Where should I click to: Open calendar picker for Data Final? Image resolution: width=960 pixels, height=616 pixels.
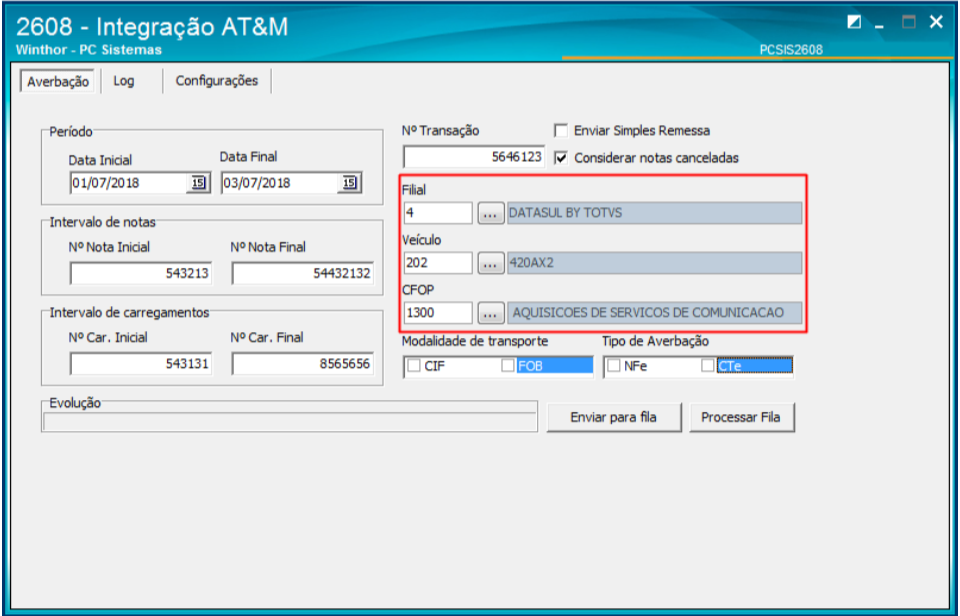(x=349, y=183)
